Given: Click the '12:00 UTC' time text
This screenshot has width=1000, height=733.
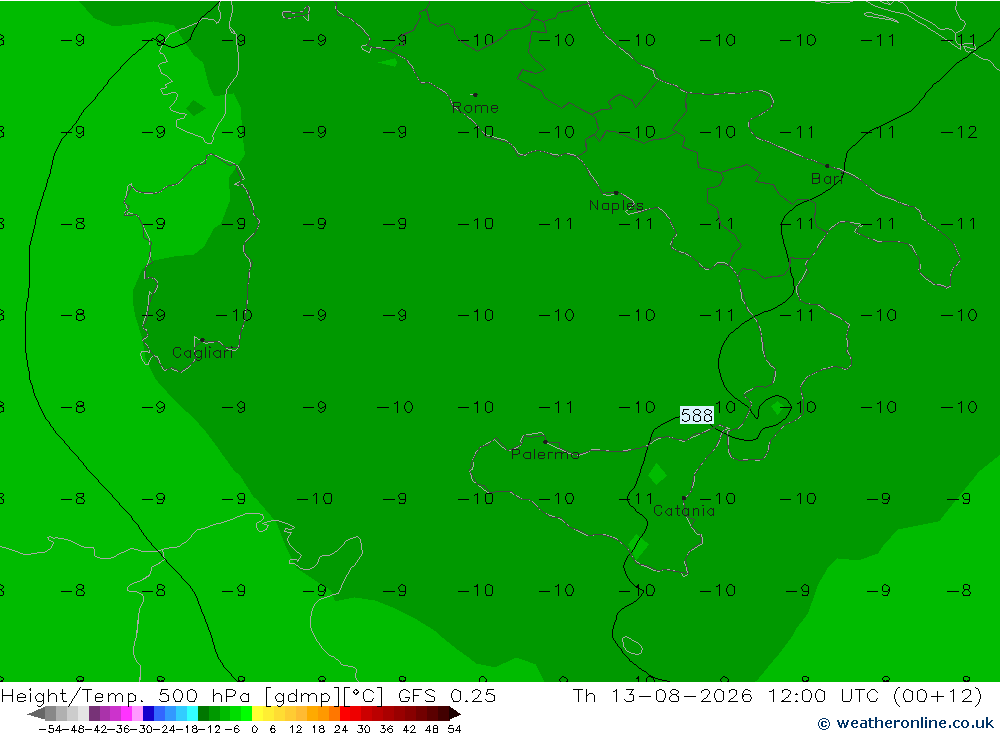Looking at the screenshot, I should [x=823, y=695].
